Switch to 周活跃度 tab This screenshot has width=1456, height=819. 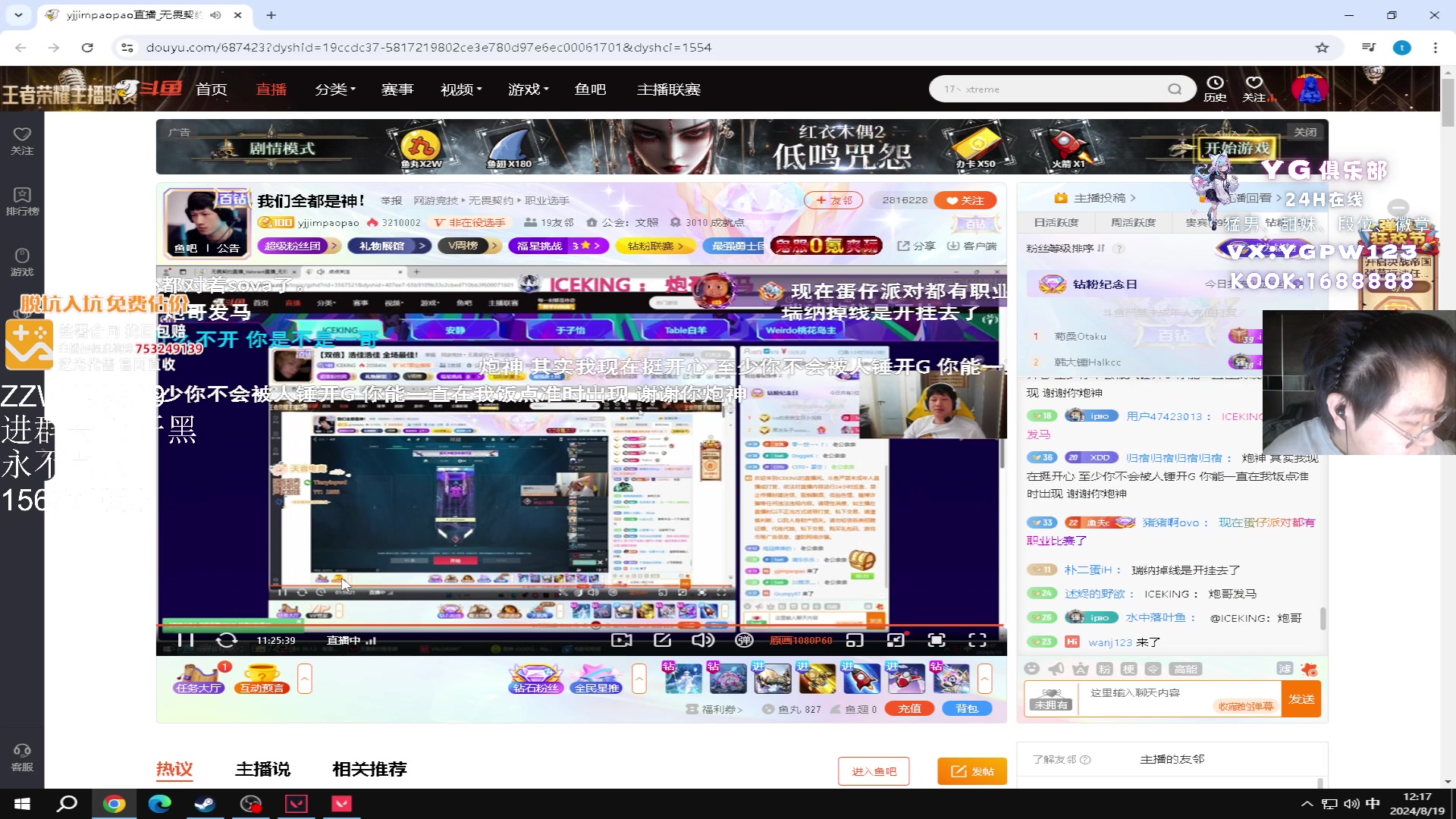1133,222
